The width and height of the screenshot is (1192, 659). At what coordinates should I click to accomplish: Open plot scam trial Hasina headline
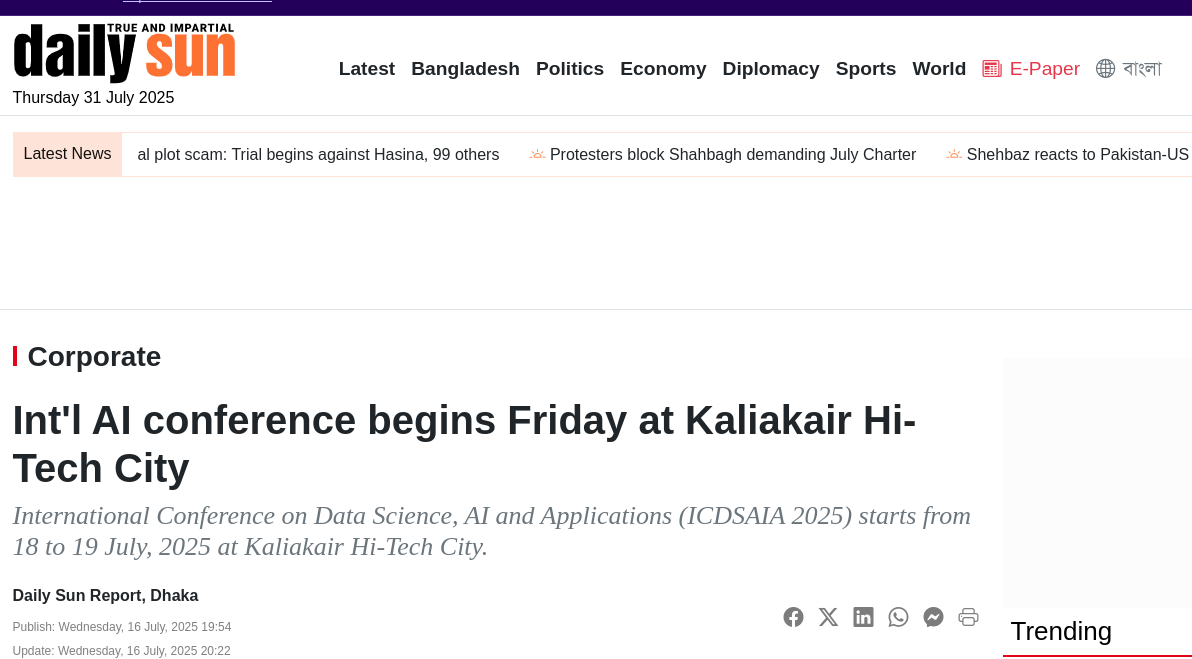pyautogui.click(x=318, y=155)
